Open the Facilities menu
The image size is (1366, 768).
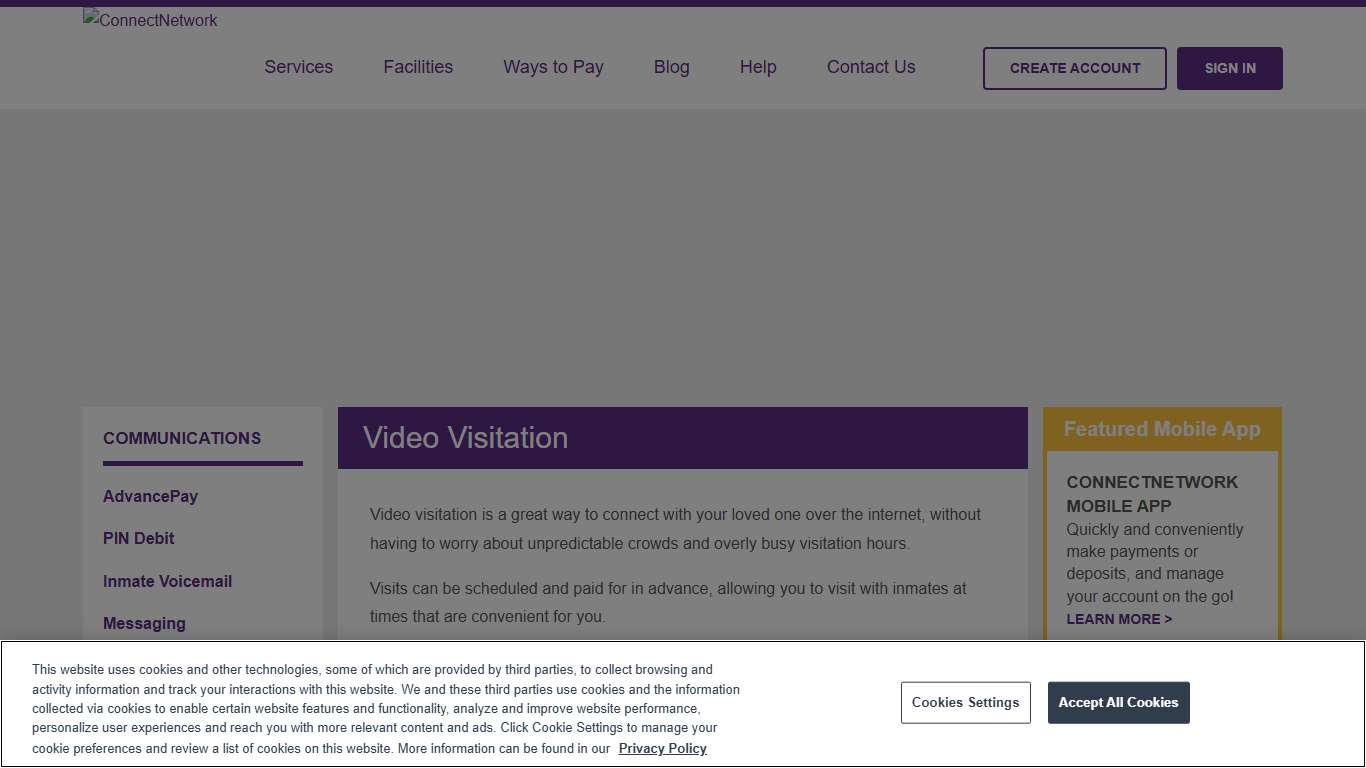(418, 67)
